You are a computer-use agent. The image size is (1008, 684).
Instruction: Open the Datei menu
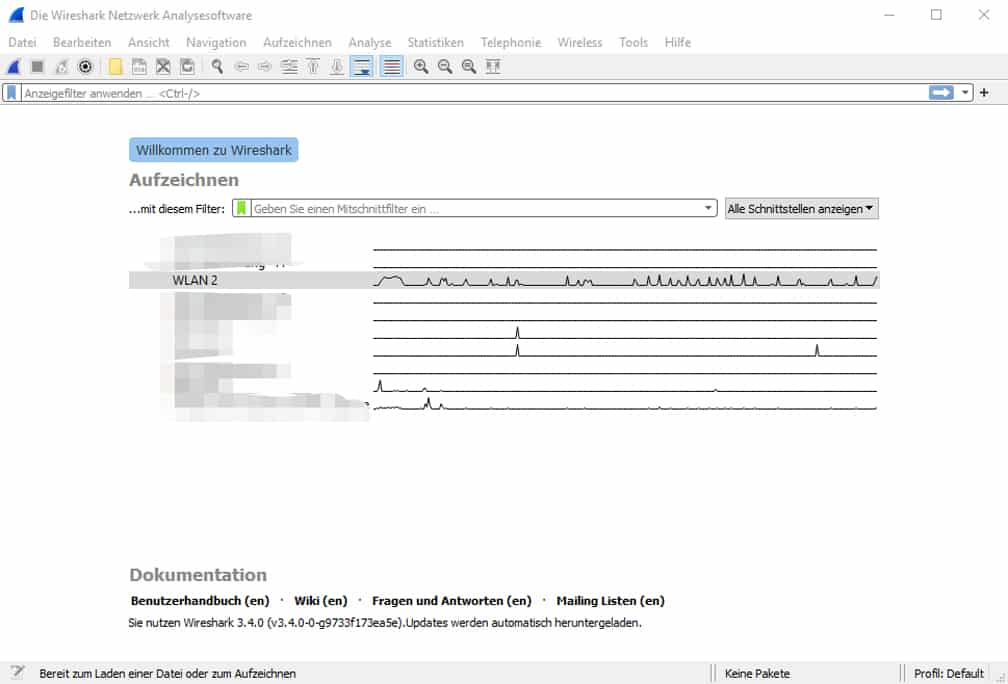22,42
